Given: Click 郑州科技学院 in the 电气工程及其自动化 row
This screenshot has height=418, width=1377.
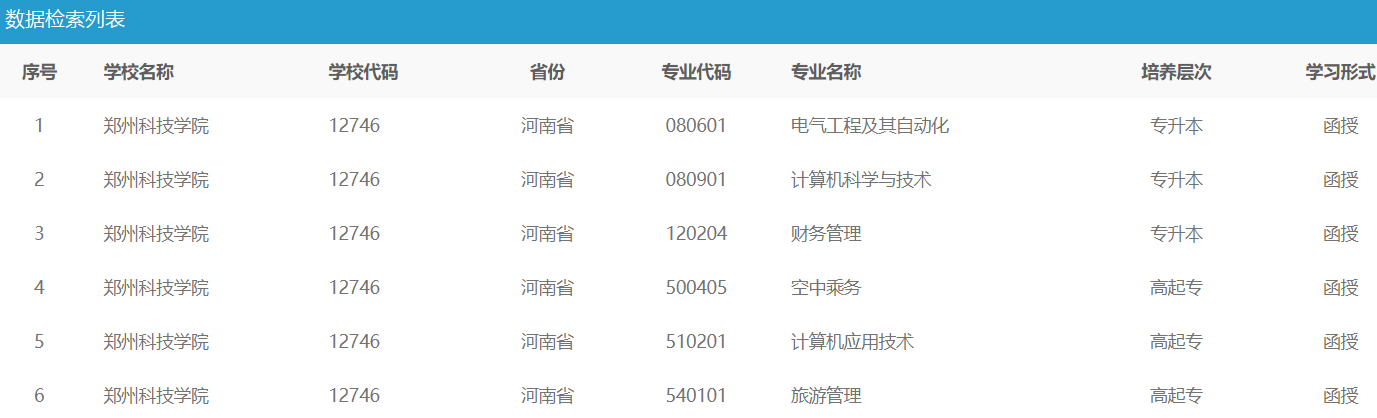Looking at the screenshot, I should tap(156, 126).
